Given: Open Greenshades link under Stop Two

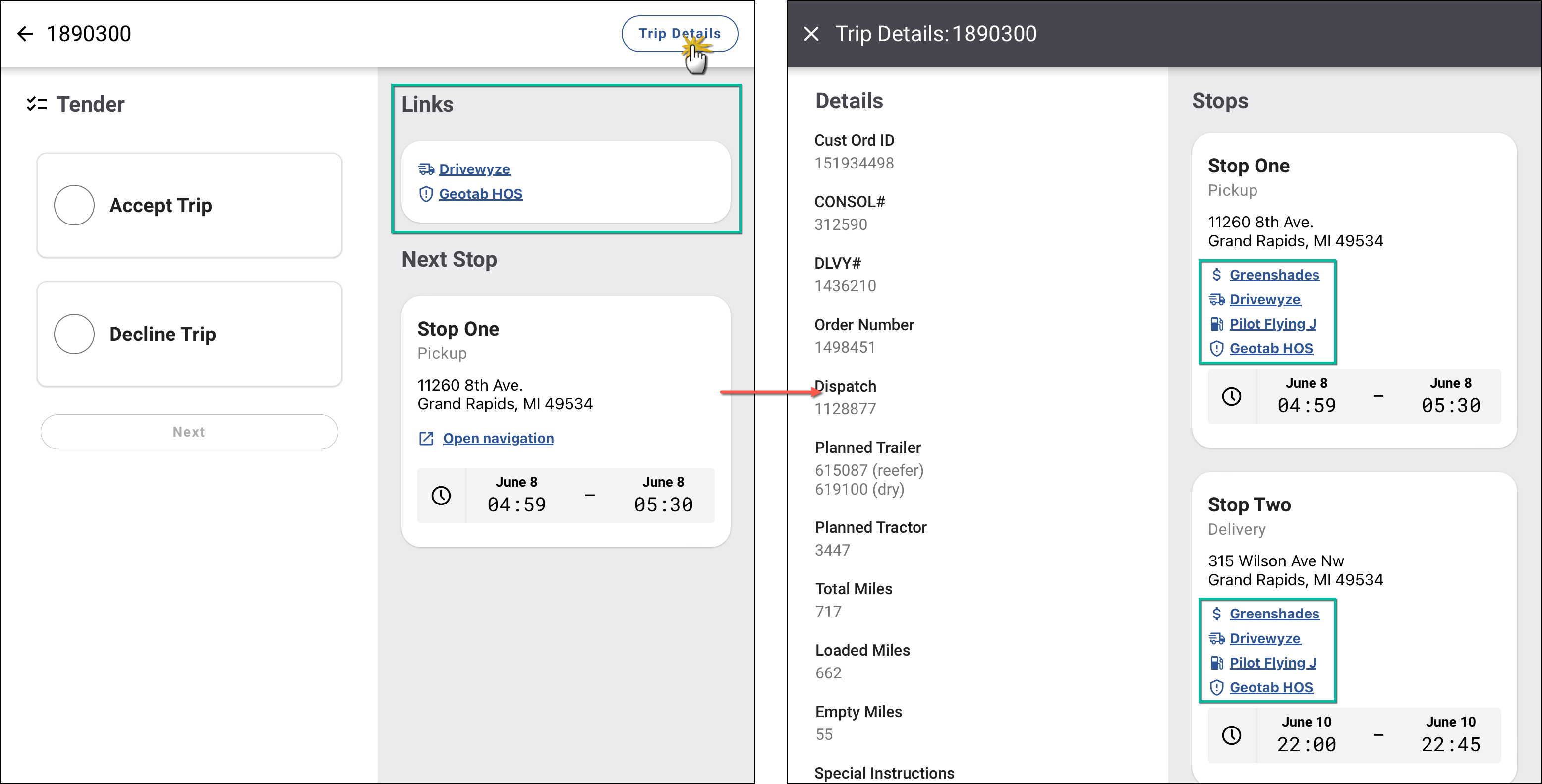Looking at the screenshot, I should coord(1274,614).
